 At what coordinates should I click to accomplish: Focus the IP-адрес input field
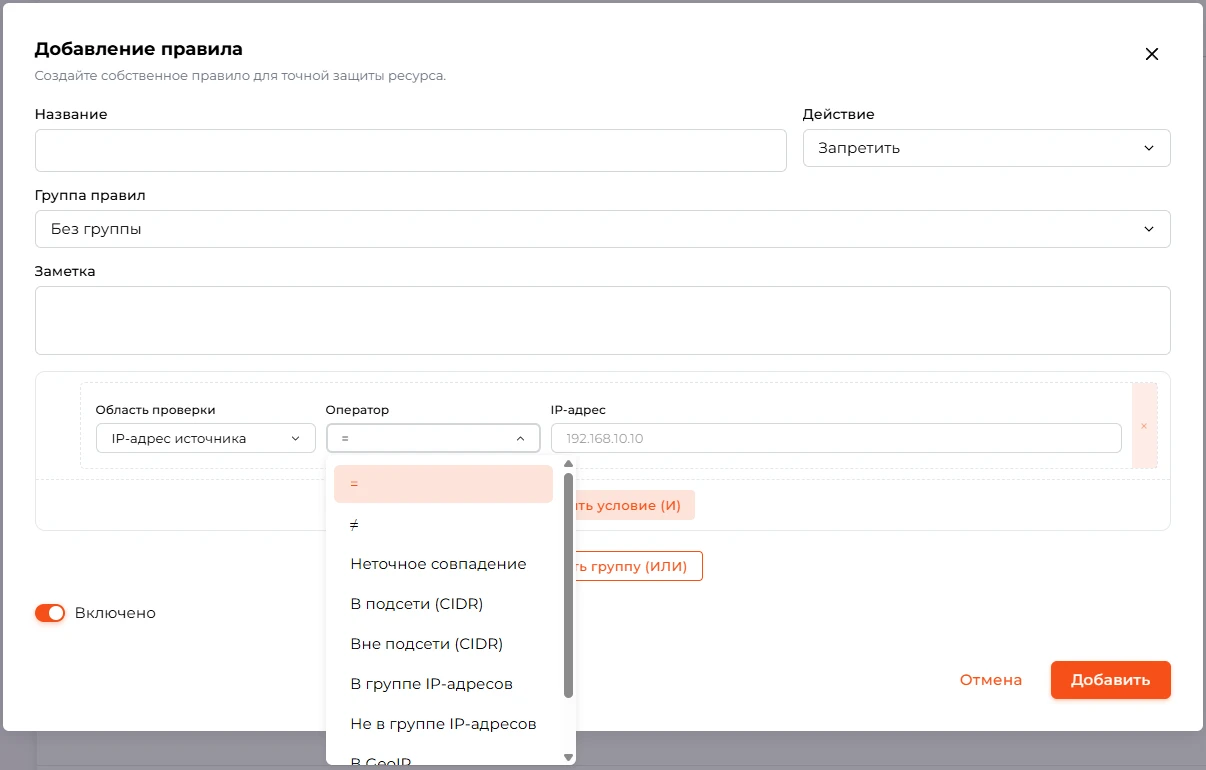836,438
